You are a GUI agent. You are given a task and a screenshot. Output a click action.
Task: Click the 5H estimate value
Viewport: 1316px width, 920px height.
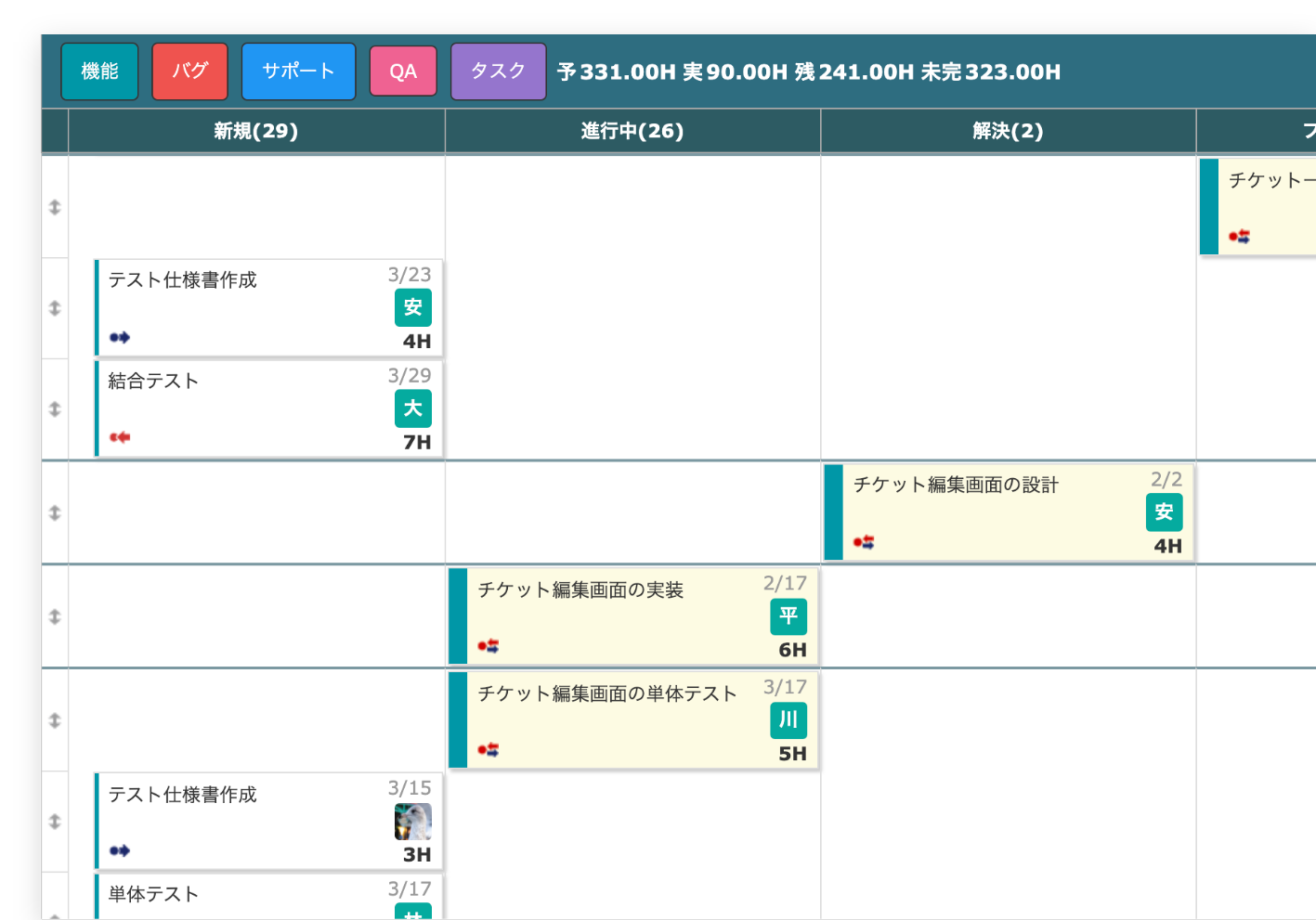792,755
